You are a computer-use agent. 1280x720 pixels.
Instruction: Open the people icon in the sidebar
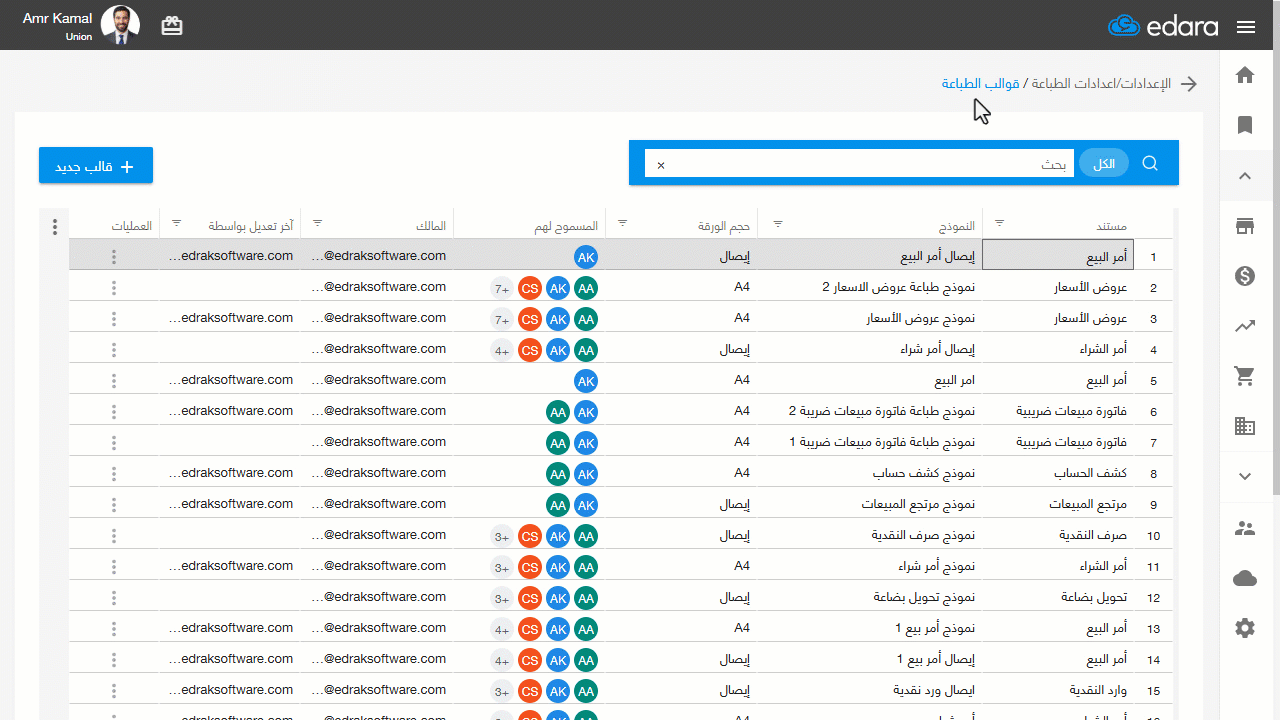1245,528
